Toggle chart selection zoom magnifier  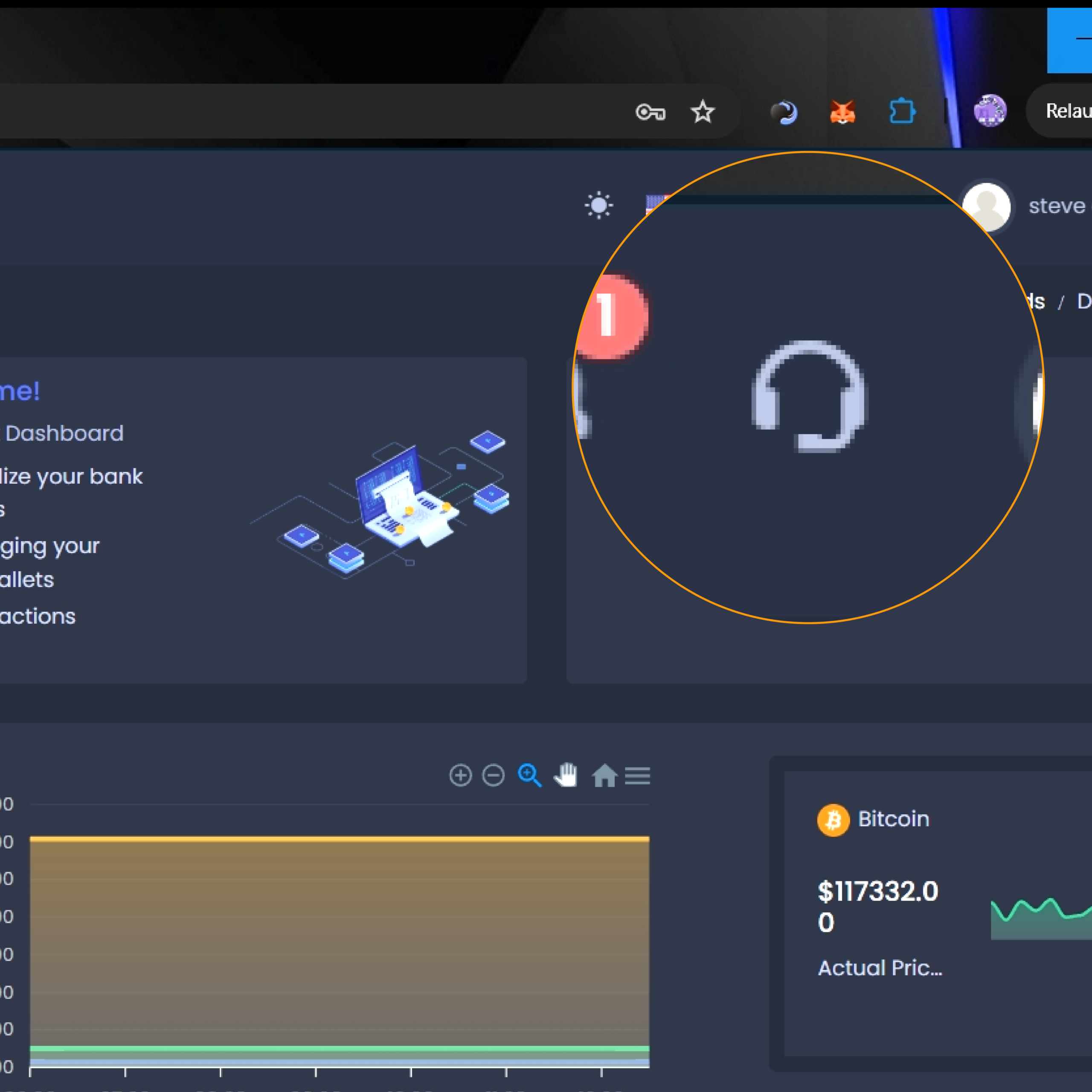530,775
